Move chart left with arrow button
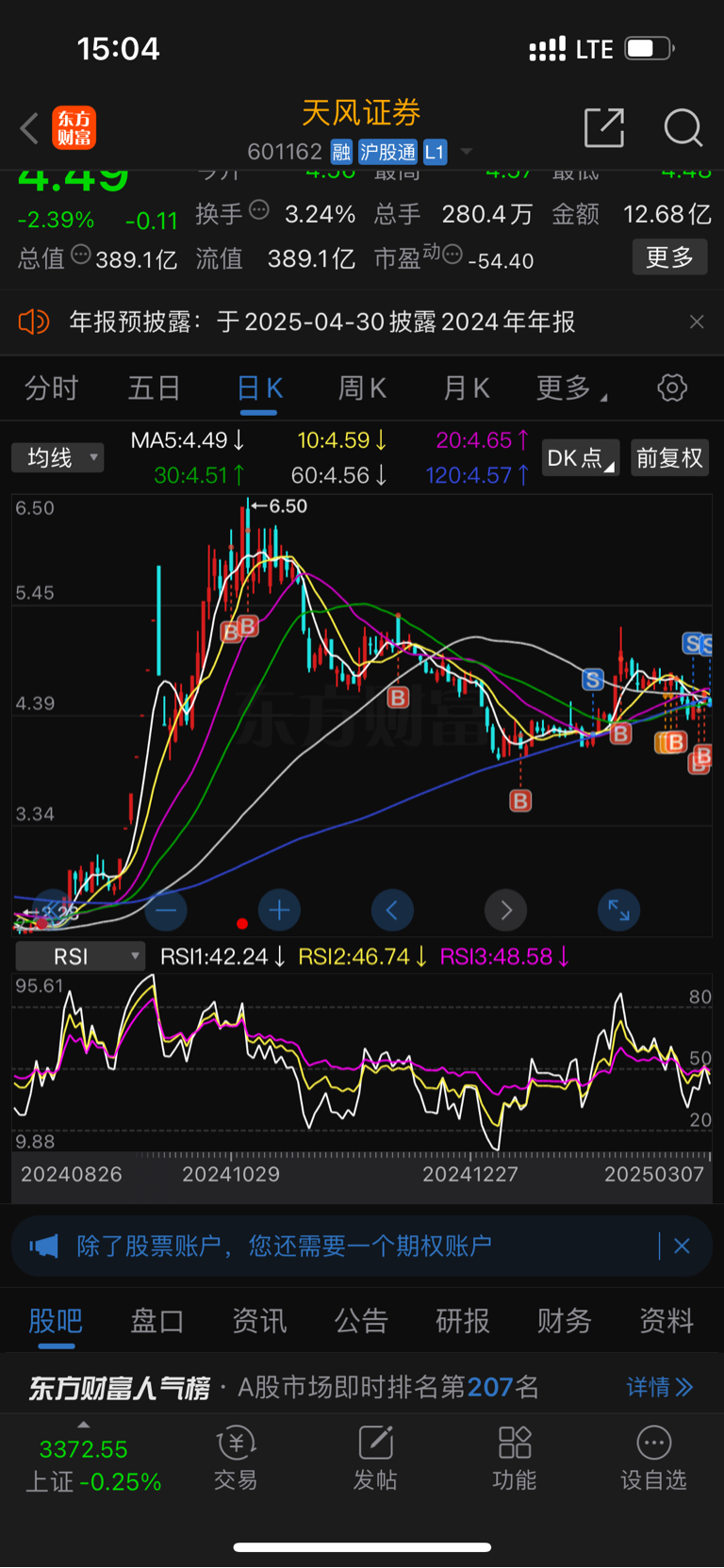 (x=392, y=910)
